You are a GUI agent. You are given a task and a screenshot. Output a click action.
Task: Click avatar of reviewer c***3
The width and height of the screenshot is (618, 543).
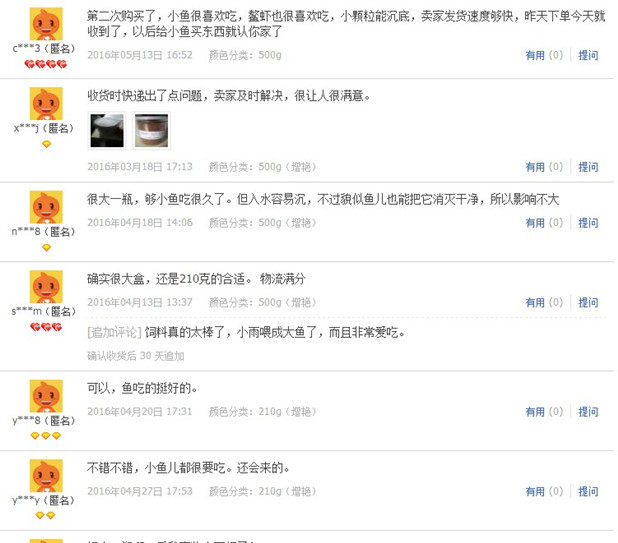(x=46, y=24)
